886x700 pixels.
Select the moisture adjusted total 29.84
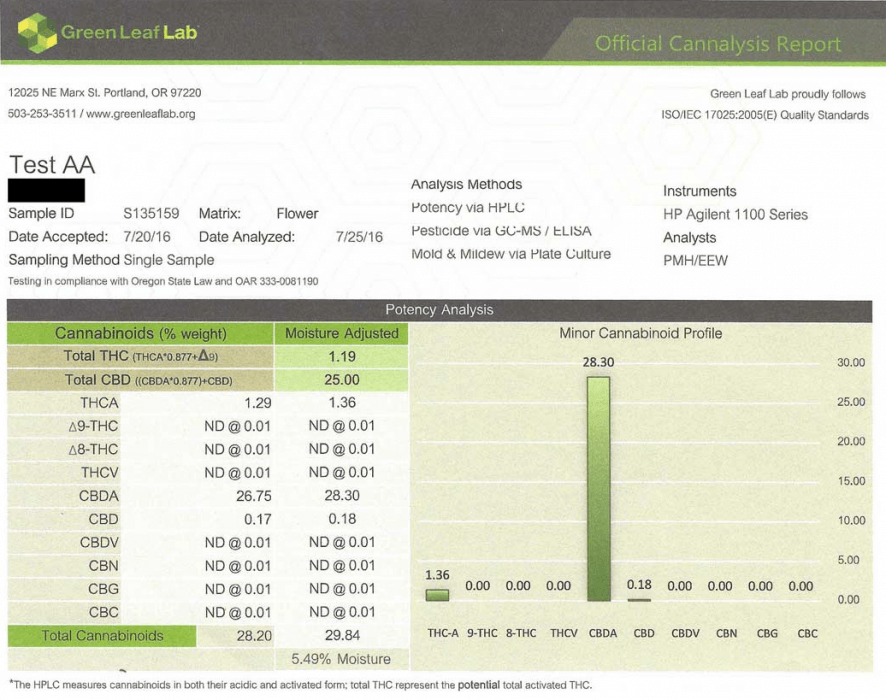[342, 636]
